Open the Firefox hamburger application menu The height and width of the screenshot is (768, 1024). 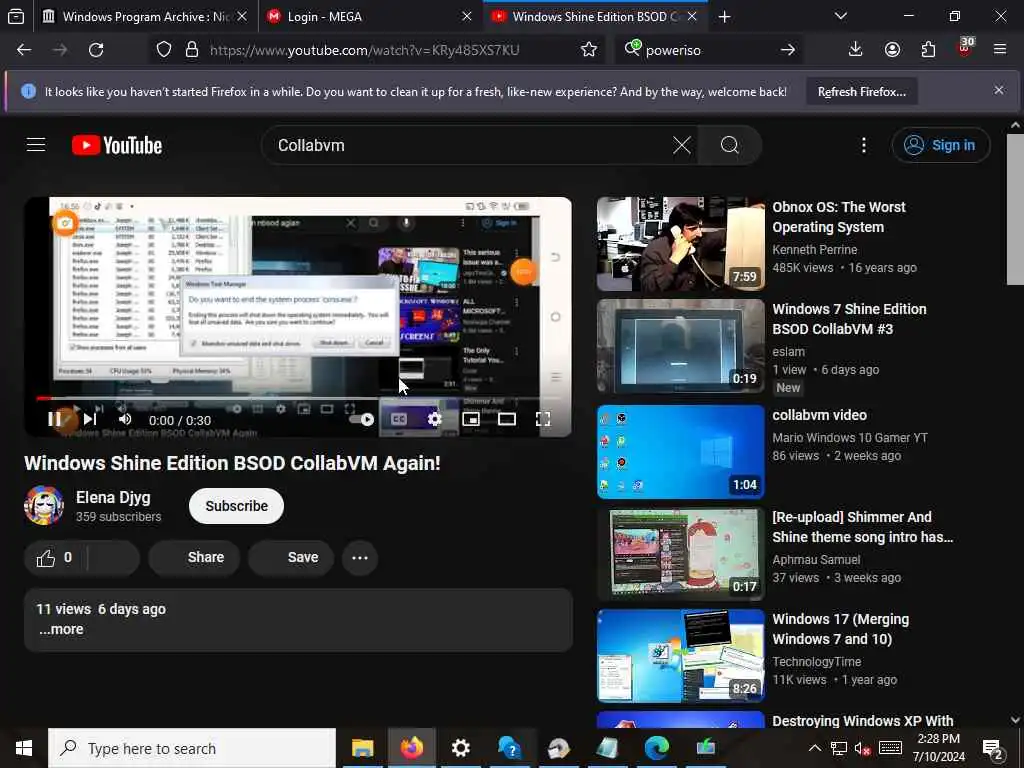tap(999, 50)
